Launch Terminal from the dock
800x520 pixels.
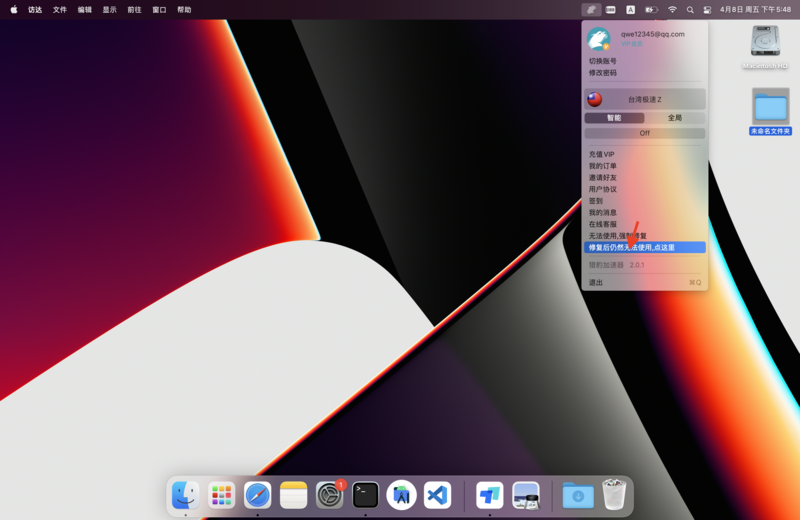tap(365, 495)
